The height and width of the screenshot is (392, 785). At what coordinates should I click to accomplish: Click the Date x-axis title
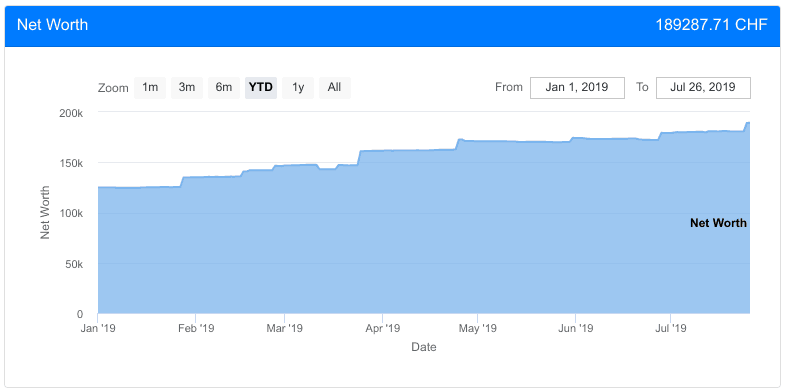pyautogui.click(x=424, y=347)
